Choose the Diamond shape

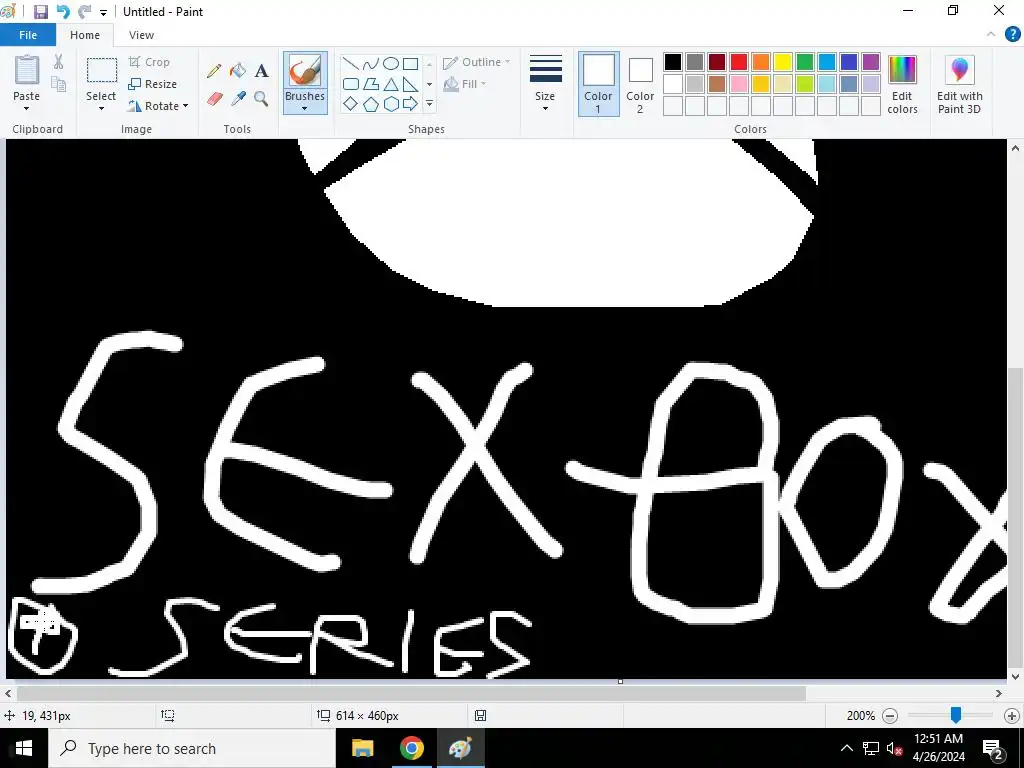click(x=351, y=104)
